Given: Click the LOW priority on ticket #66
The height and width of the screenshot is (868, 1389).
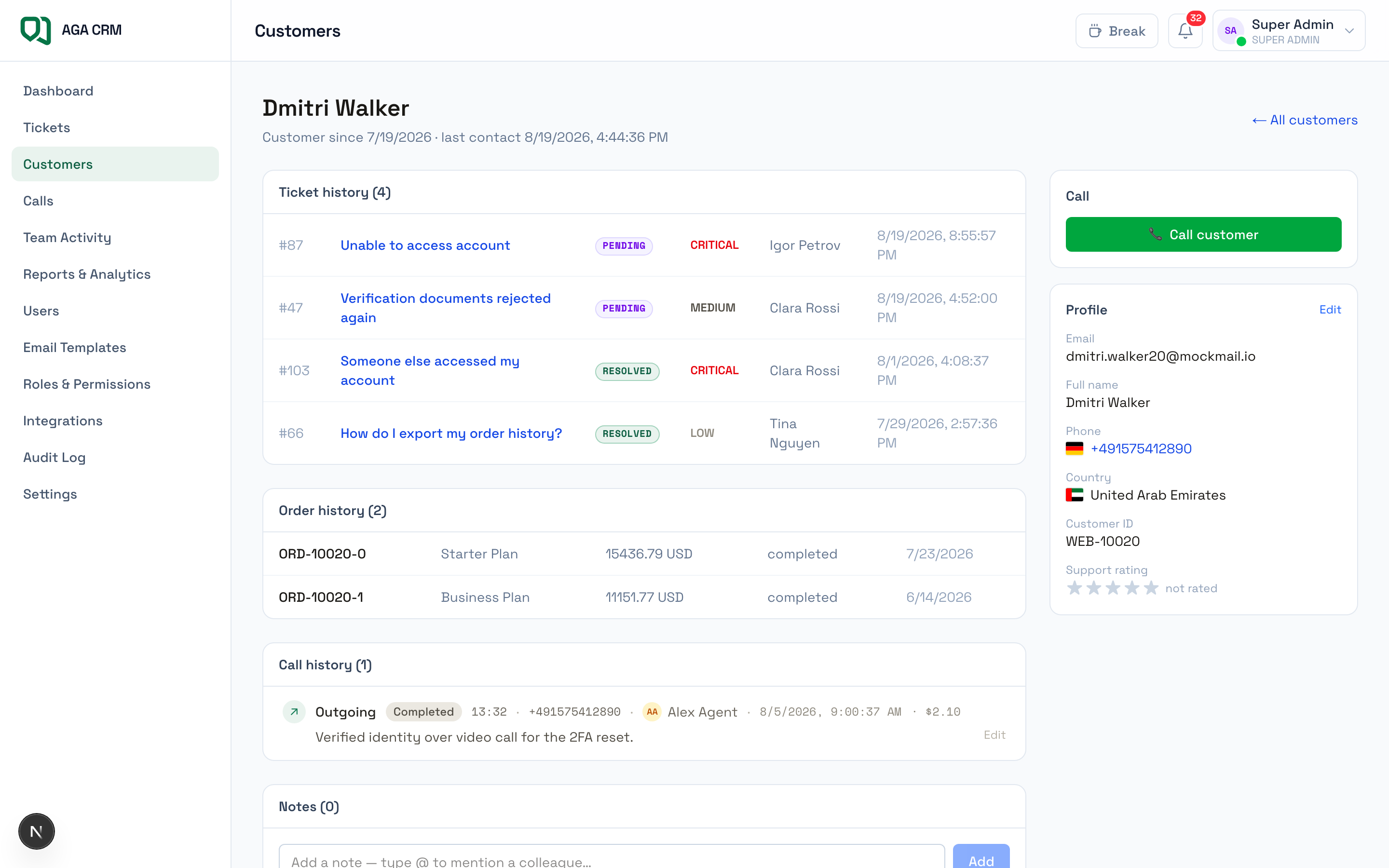Looking at the screenshot, I should (702, 434).
